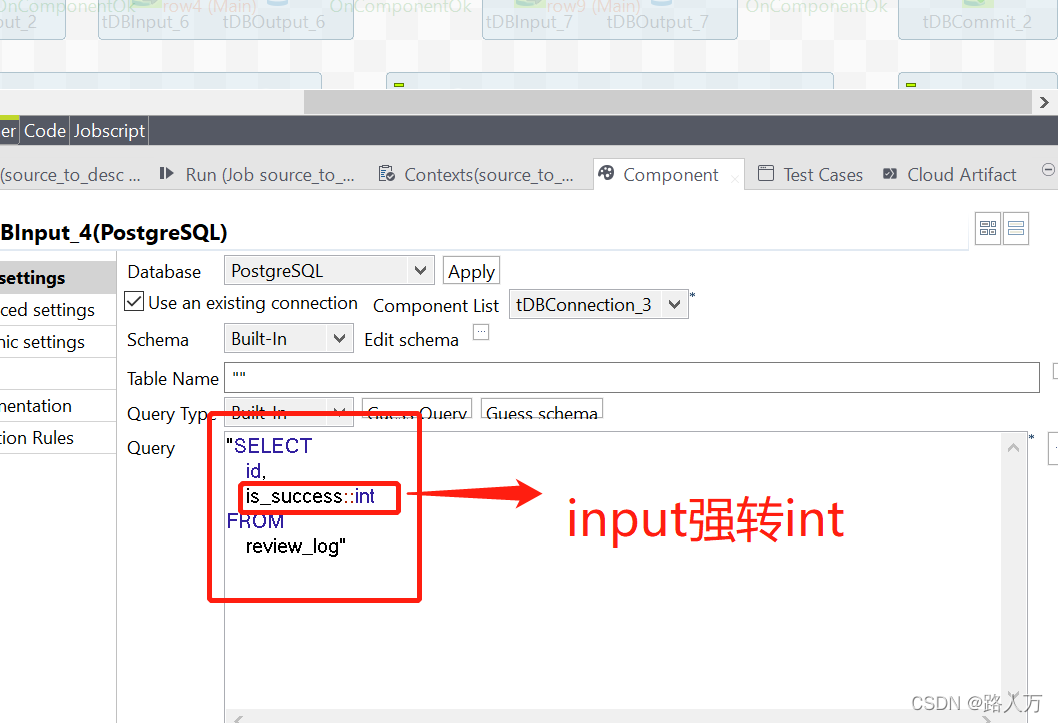Click the query area scroll up arrow
This screenshot has height=723, width=1058.
click(x=1013, y=447)
